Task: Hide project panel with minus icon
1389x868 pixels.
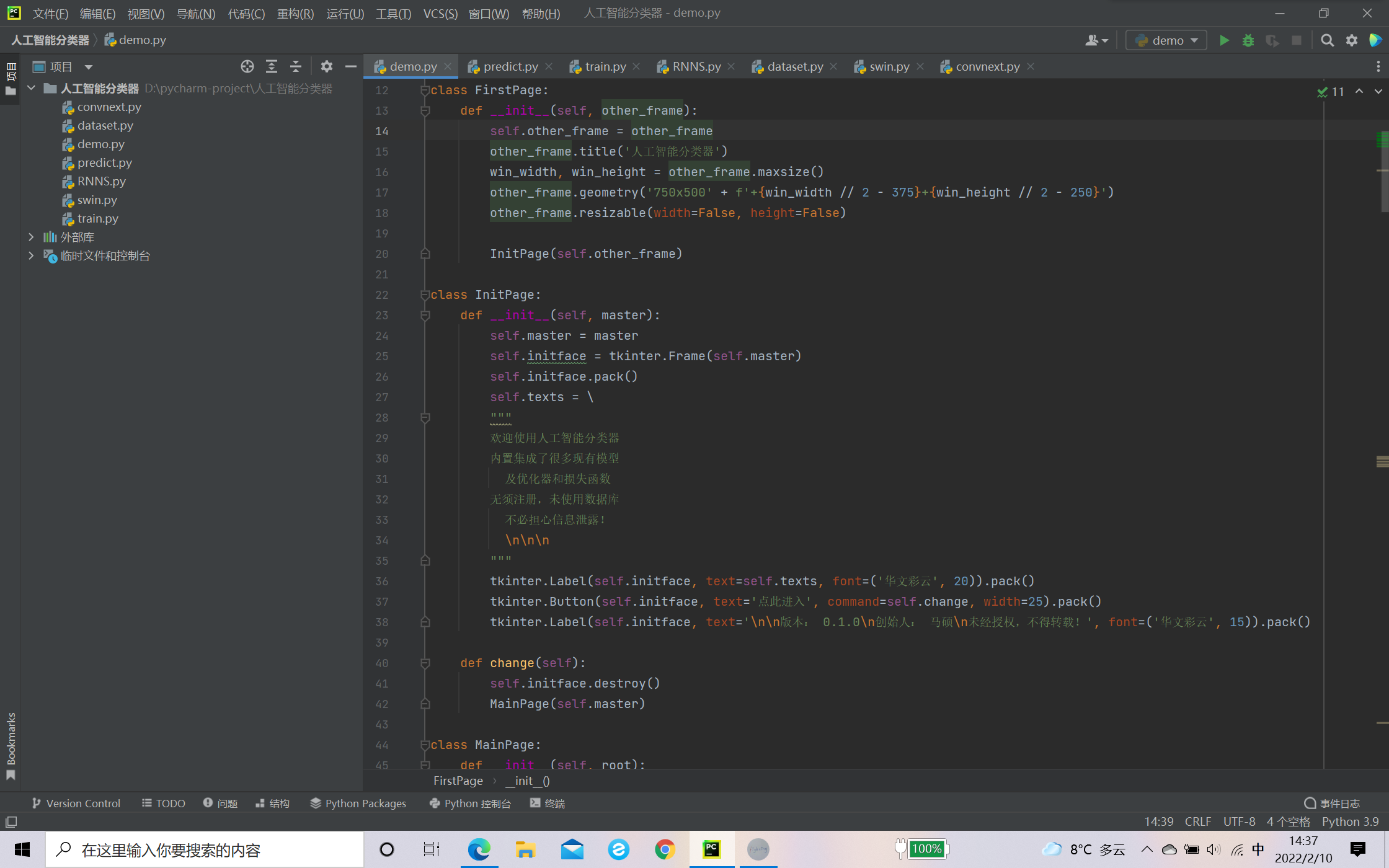Action: tap(350, 66)
